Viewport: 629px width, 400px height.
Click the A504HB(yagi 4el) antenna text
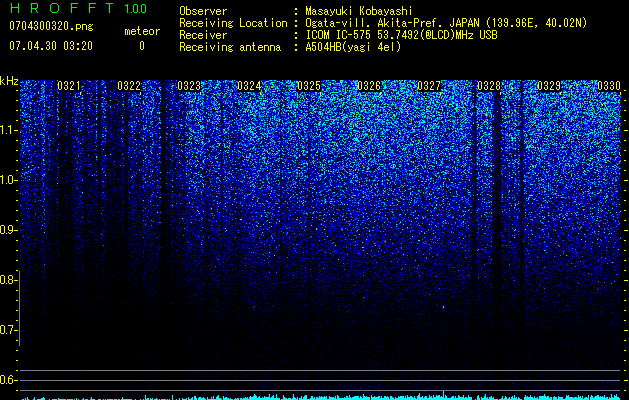click(353, 47)
